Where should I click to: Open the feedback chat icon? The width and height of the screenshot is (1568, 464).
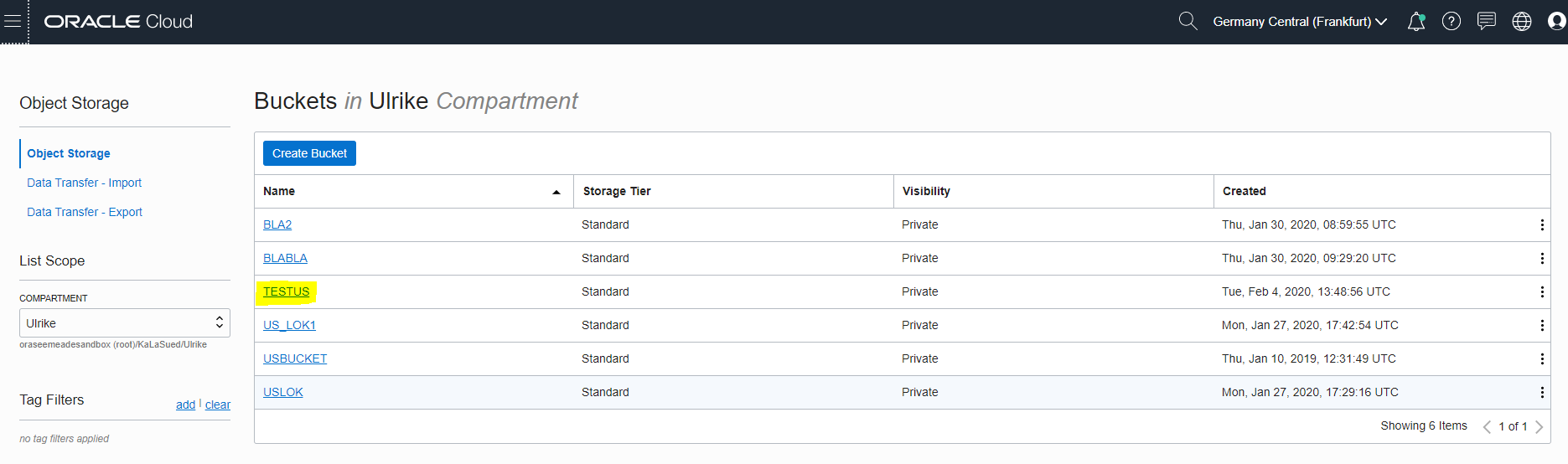[x=1487, y=21]
